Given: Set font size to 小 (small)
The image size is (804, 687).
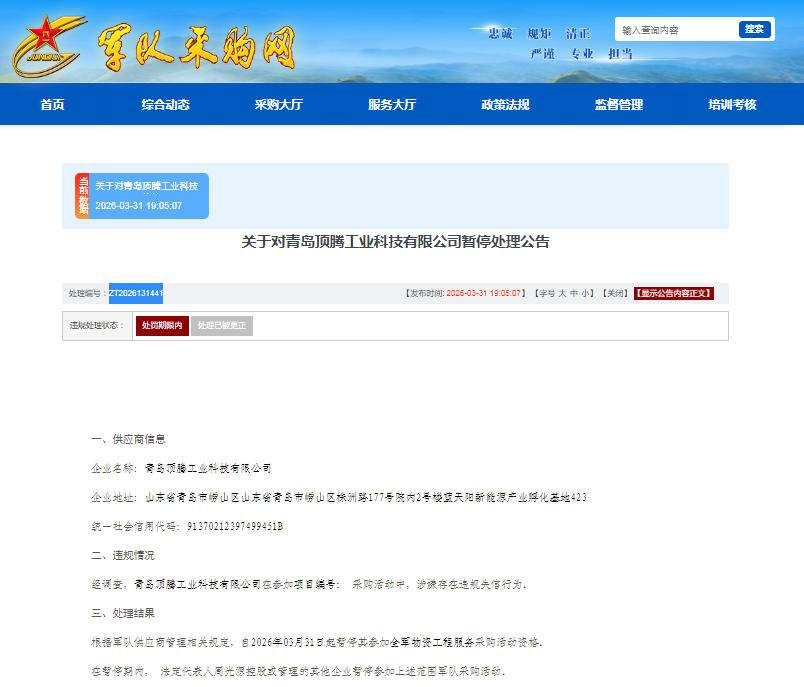Looking at the screenshot, I should pos(586,294).
